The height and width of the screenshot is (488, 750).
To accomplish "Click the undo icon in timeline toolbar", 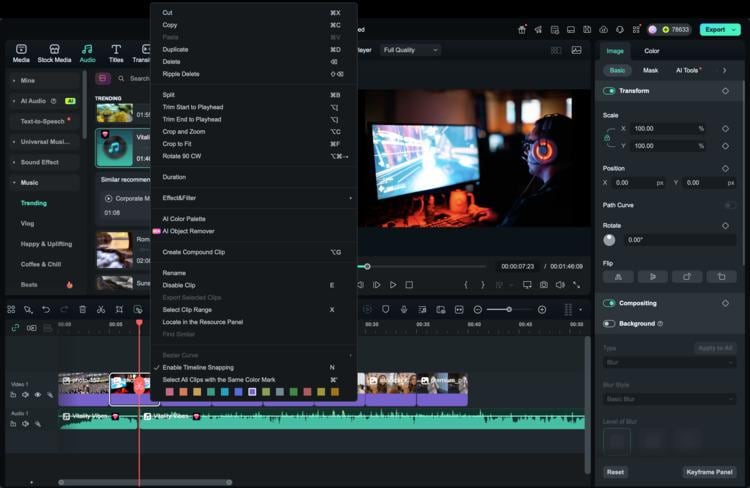I will pyautogui.click(x=46, y=310).
